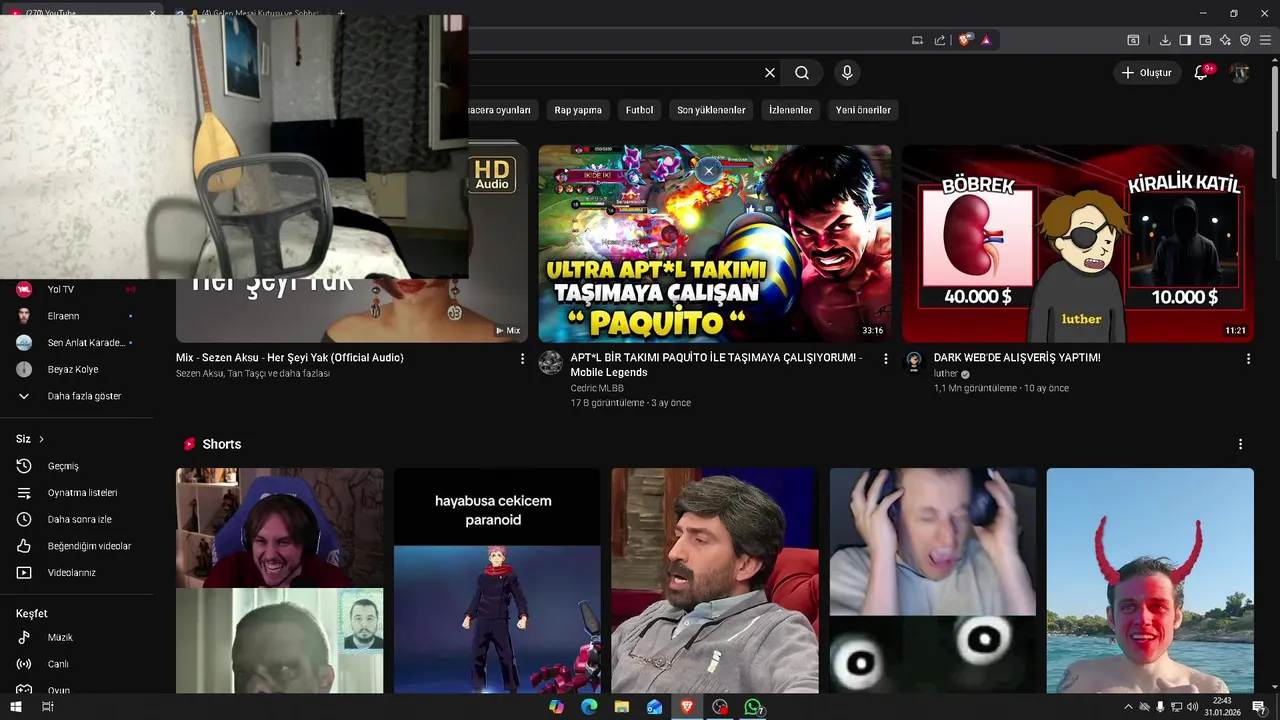The image size is (1280, 720).
Task: Open the Dark Web alışveriş thumbnail
Action: tap(1078, 244)
